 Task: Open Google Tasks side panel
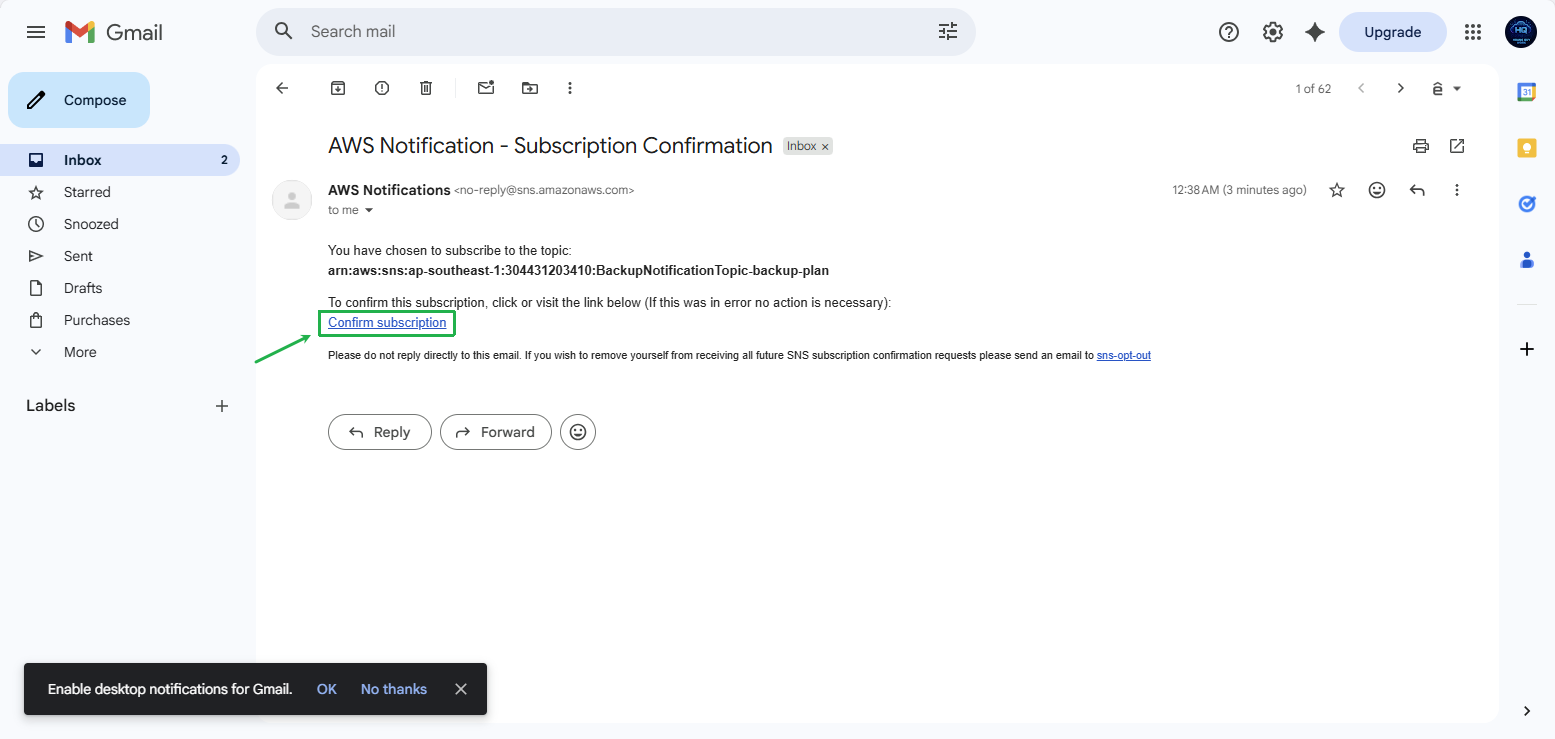(1527, 204)
